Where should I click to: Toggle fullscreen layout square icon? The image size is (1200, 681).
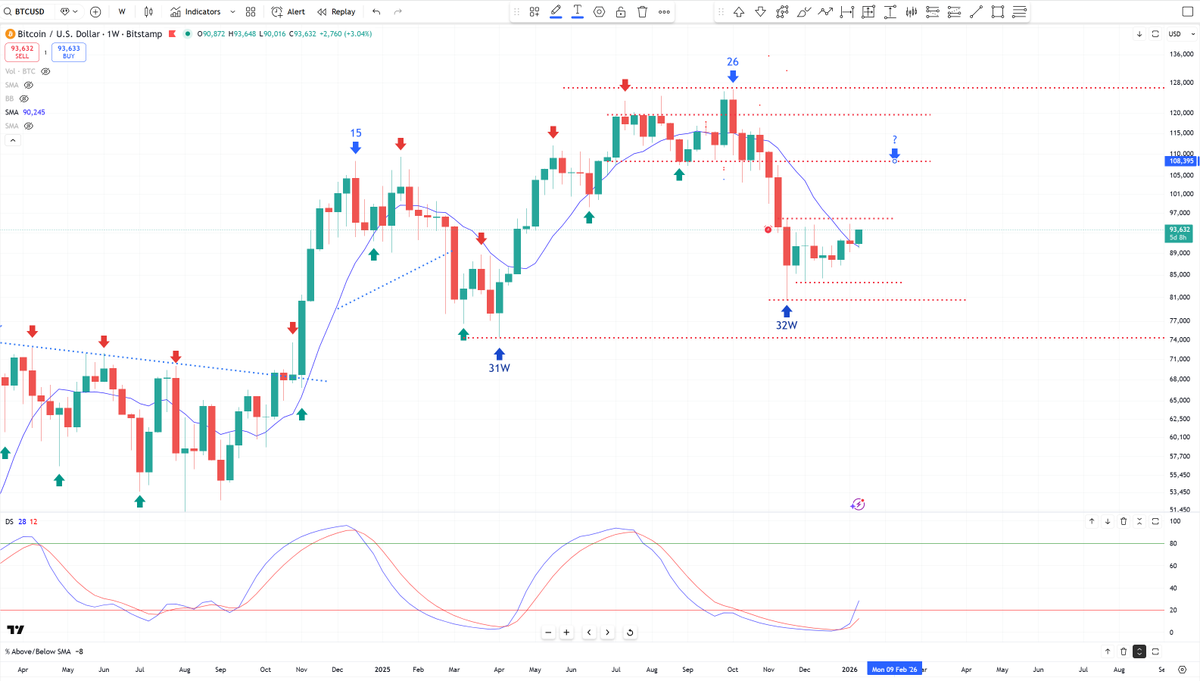[x=1189, y=12]
